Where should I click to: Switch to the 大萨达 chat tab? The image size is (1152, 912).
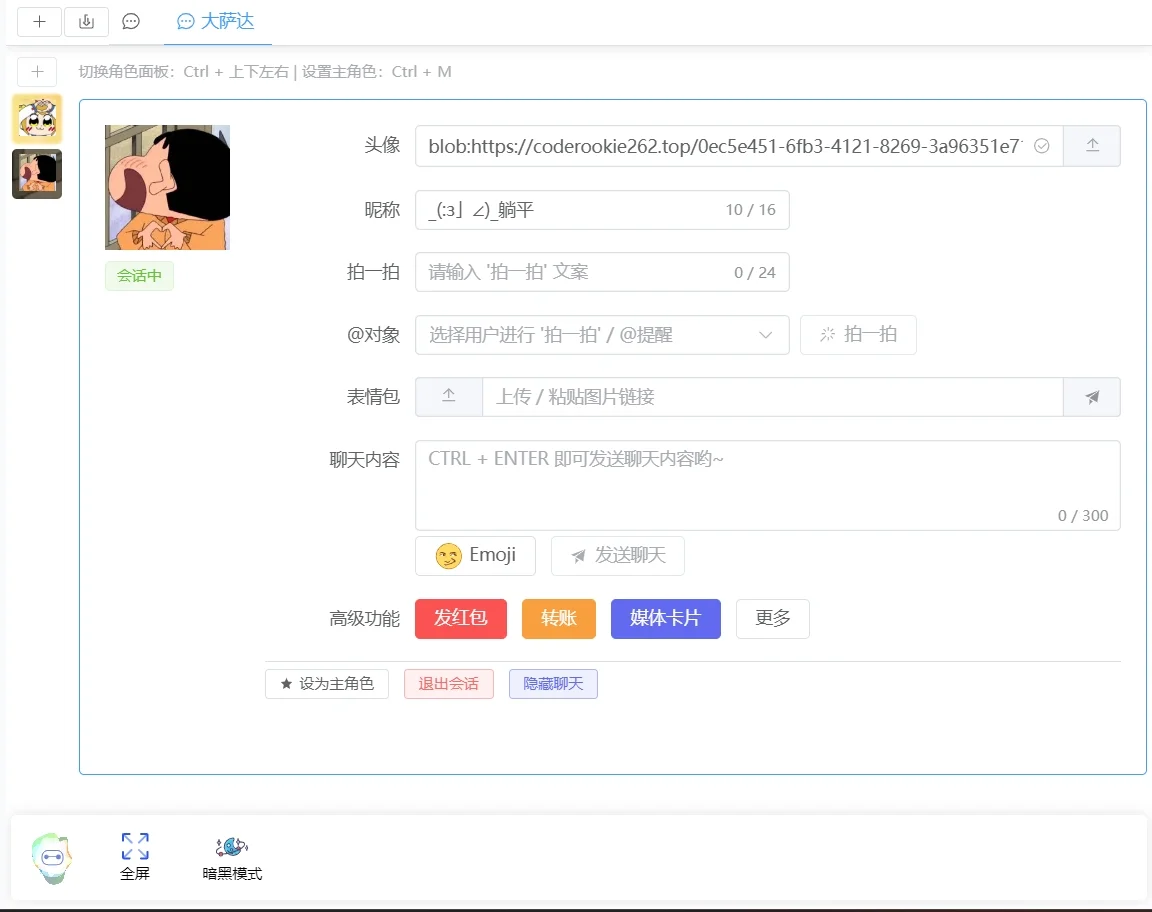(216, 21)
